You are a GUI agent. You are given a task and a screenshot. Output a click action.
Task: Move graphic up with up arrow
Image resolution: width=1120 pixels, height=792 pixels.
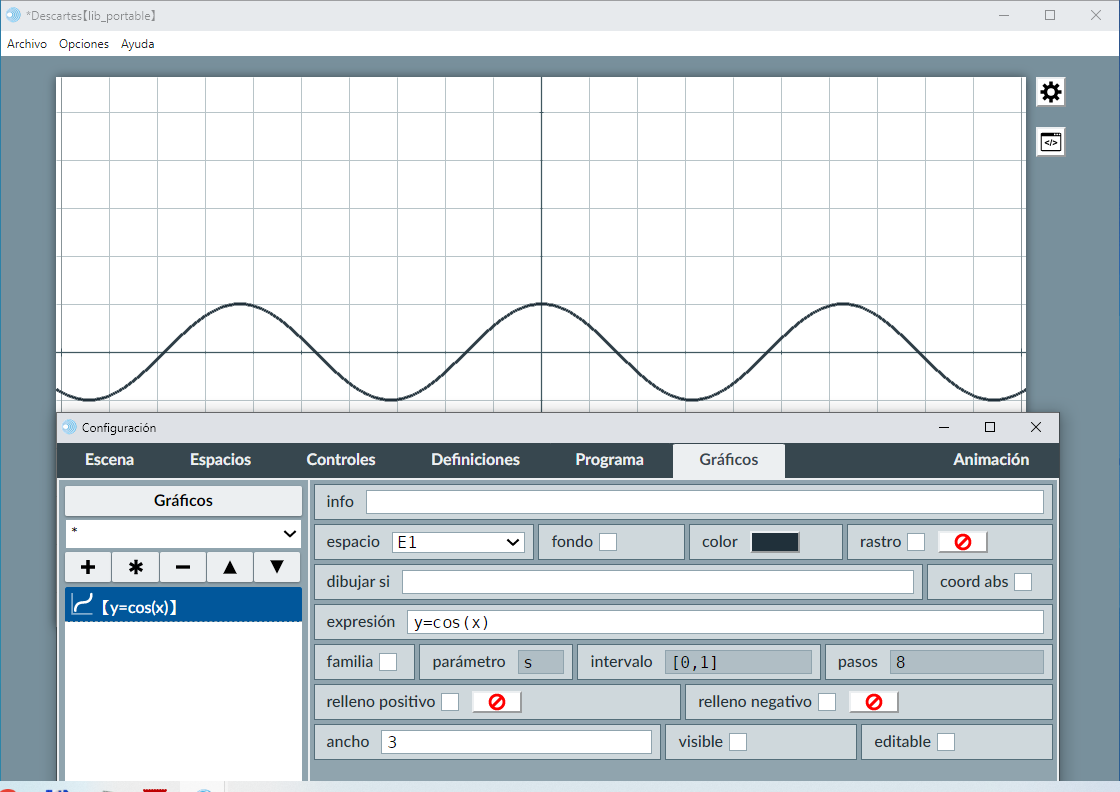(x=230, y=567)
